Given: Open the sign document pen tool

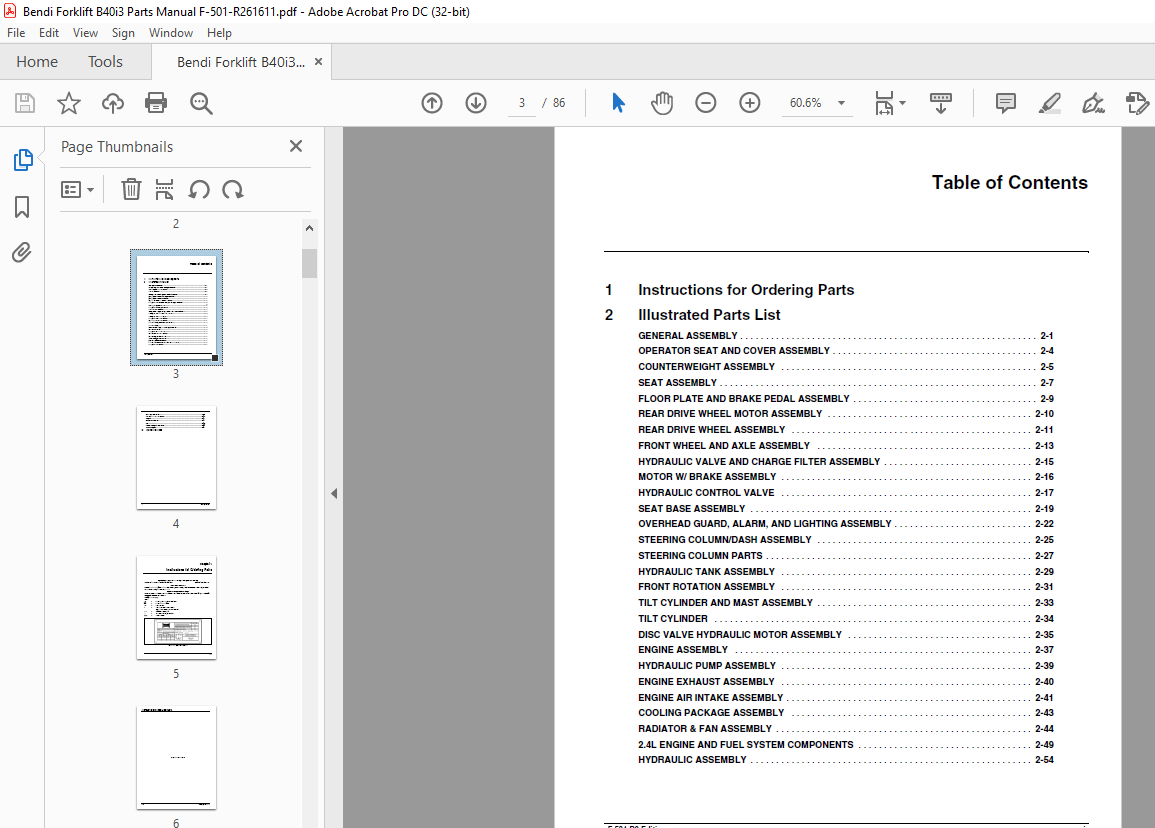Looking at the screenshot, I should [x=1093, y=103].
